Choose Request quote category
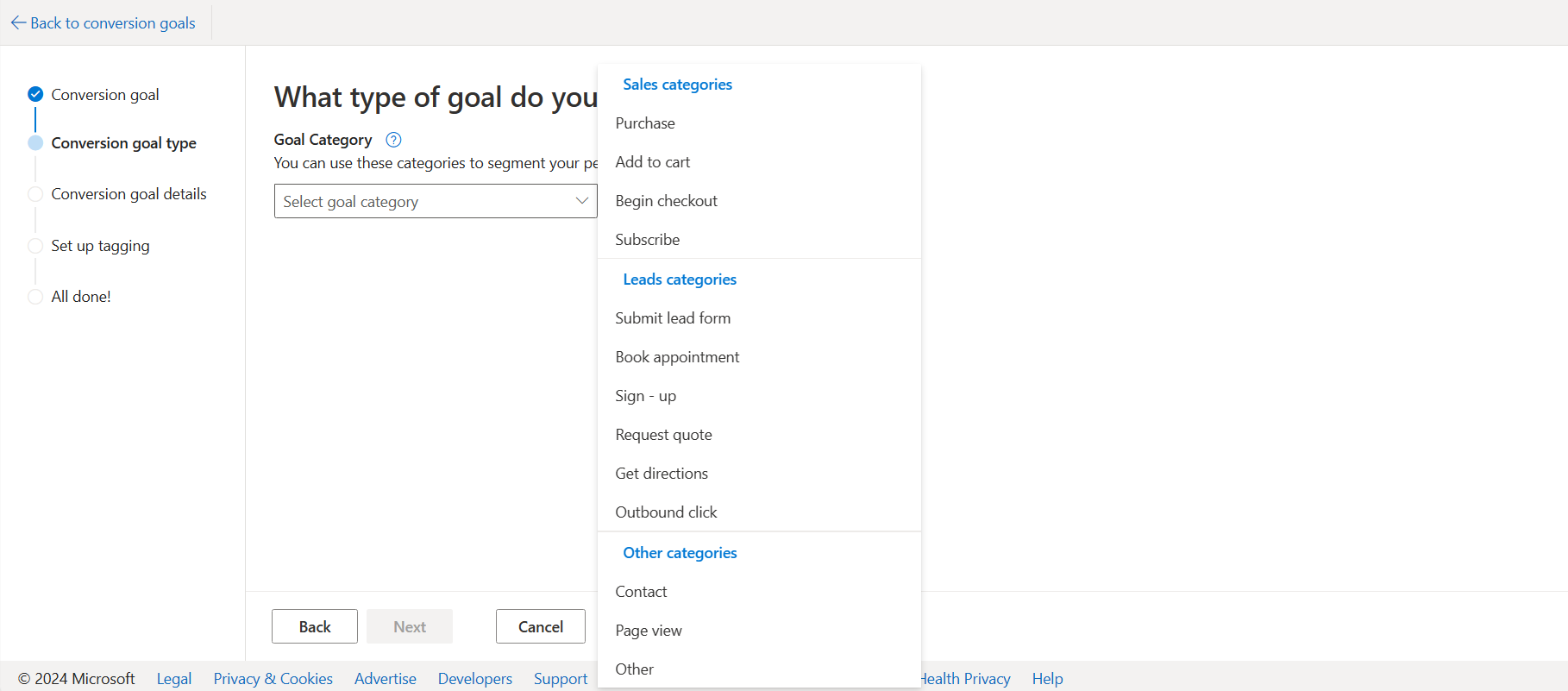The width and height of the screenshot is (1568, 691). pyautogui.click(x=759, y=435)
